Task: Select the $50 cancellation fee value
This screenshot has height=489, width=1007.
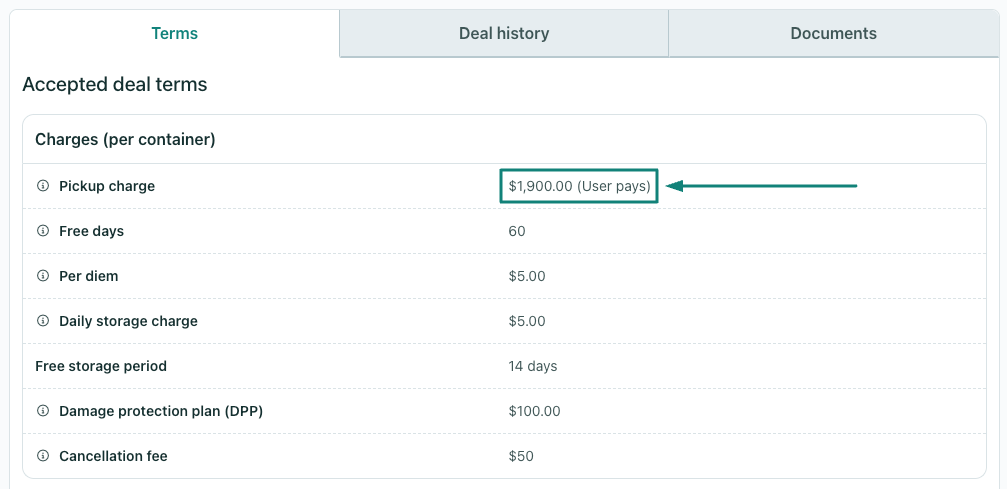Action: 521,456
